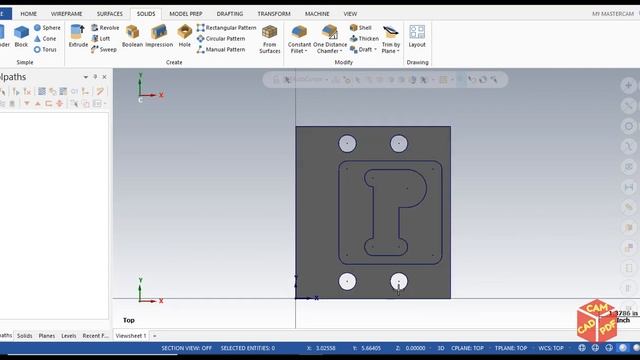The image size is (640, 360).
Task: Click the red-X delete operations icon
Action: (x=27, y=91)
